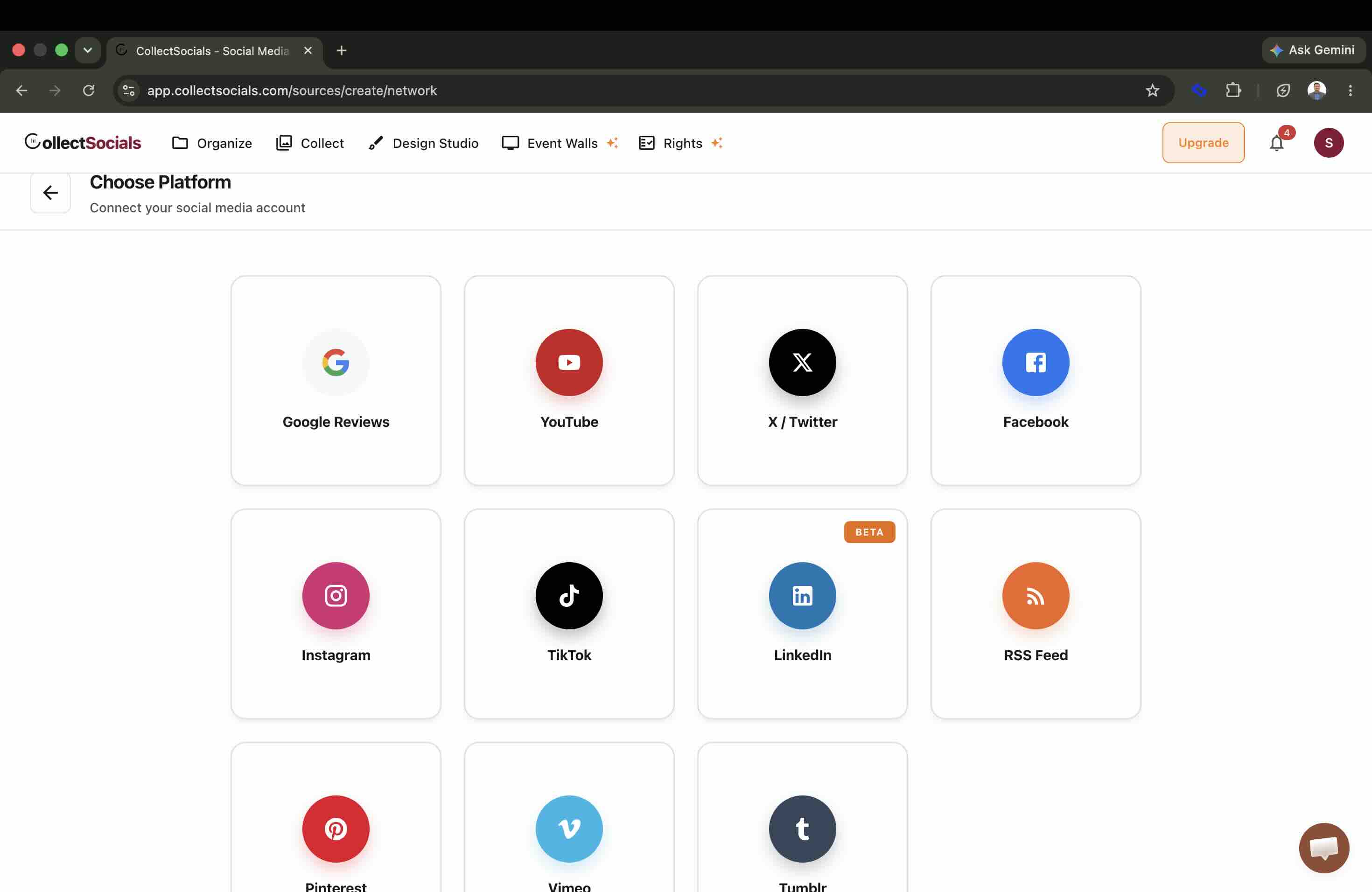Viewport: 1372px width, 892px height.
Task: Click Ask Gemini button
Action: click(1313, 50)
